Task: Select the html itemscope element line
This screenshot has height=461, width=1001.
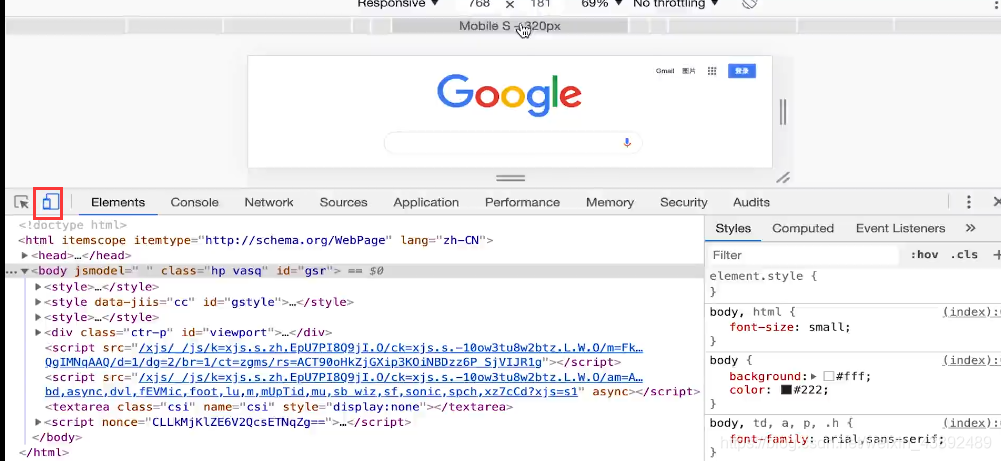Action: pyautogui.click(x=256, y=241)
